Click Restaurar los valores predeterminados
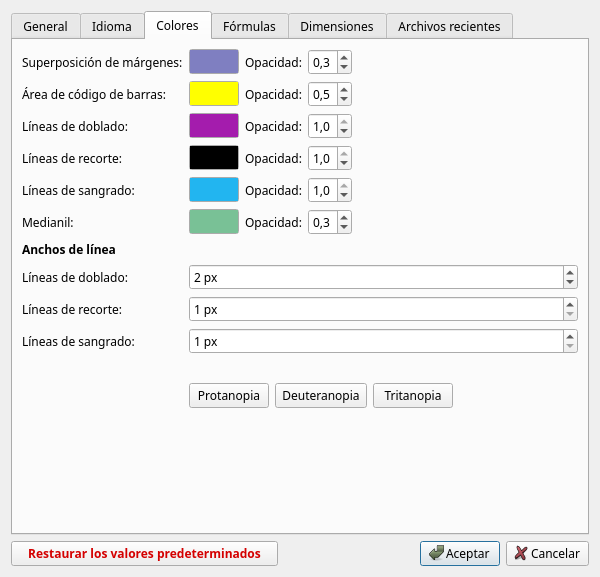600x577 pixels. (144, 553)
